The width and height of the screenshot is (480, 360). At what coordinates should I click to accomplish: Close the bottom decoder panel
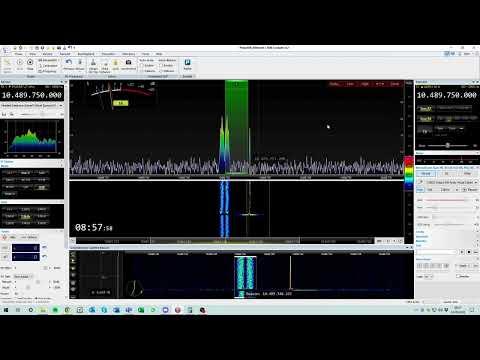tap(411, 248)
